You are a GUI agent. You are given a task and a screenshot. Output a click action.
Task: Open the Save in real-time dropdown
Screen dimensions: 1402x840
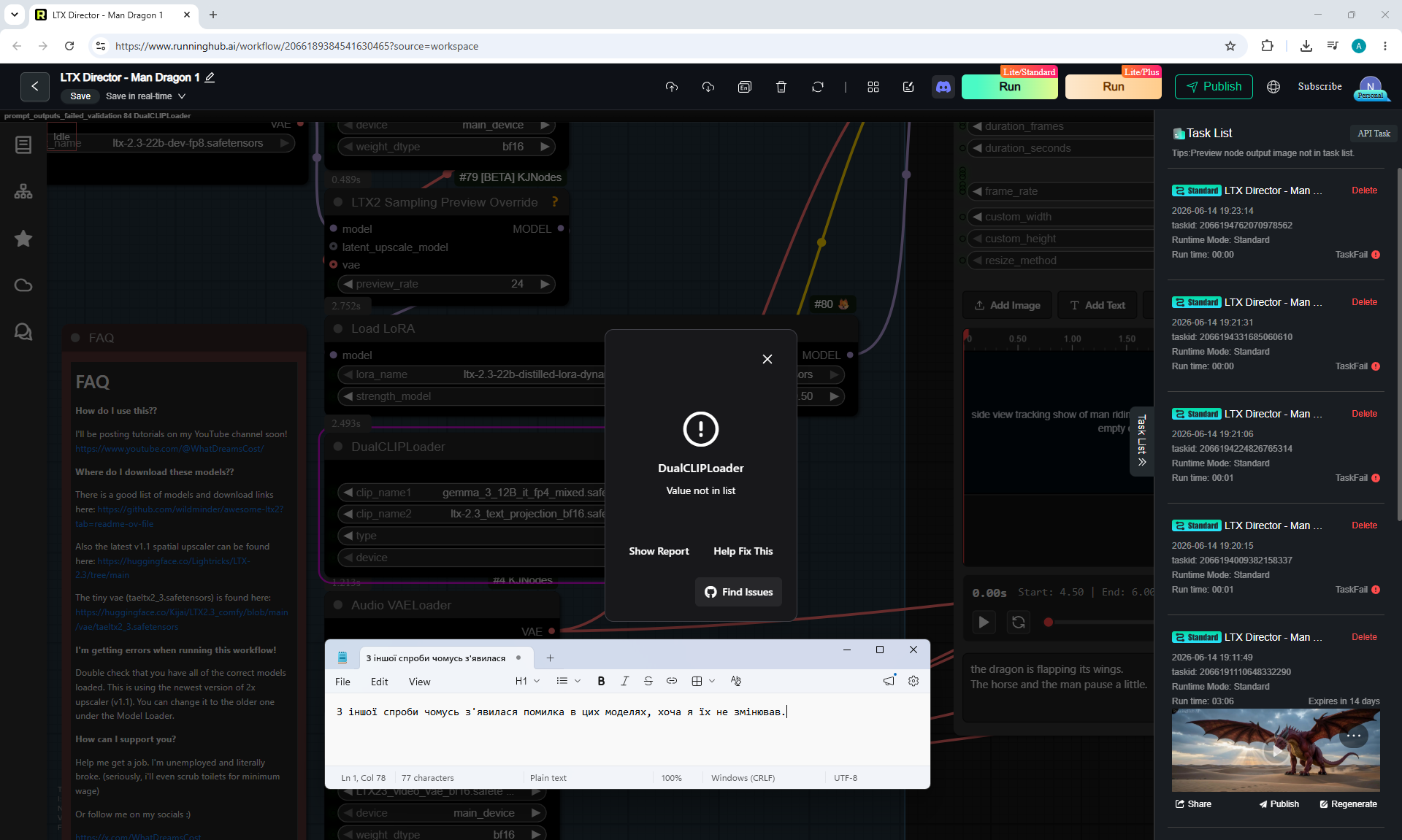(x=146, y=96)
